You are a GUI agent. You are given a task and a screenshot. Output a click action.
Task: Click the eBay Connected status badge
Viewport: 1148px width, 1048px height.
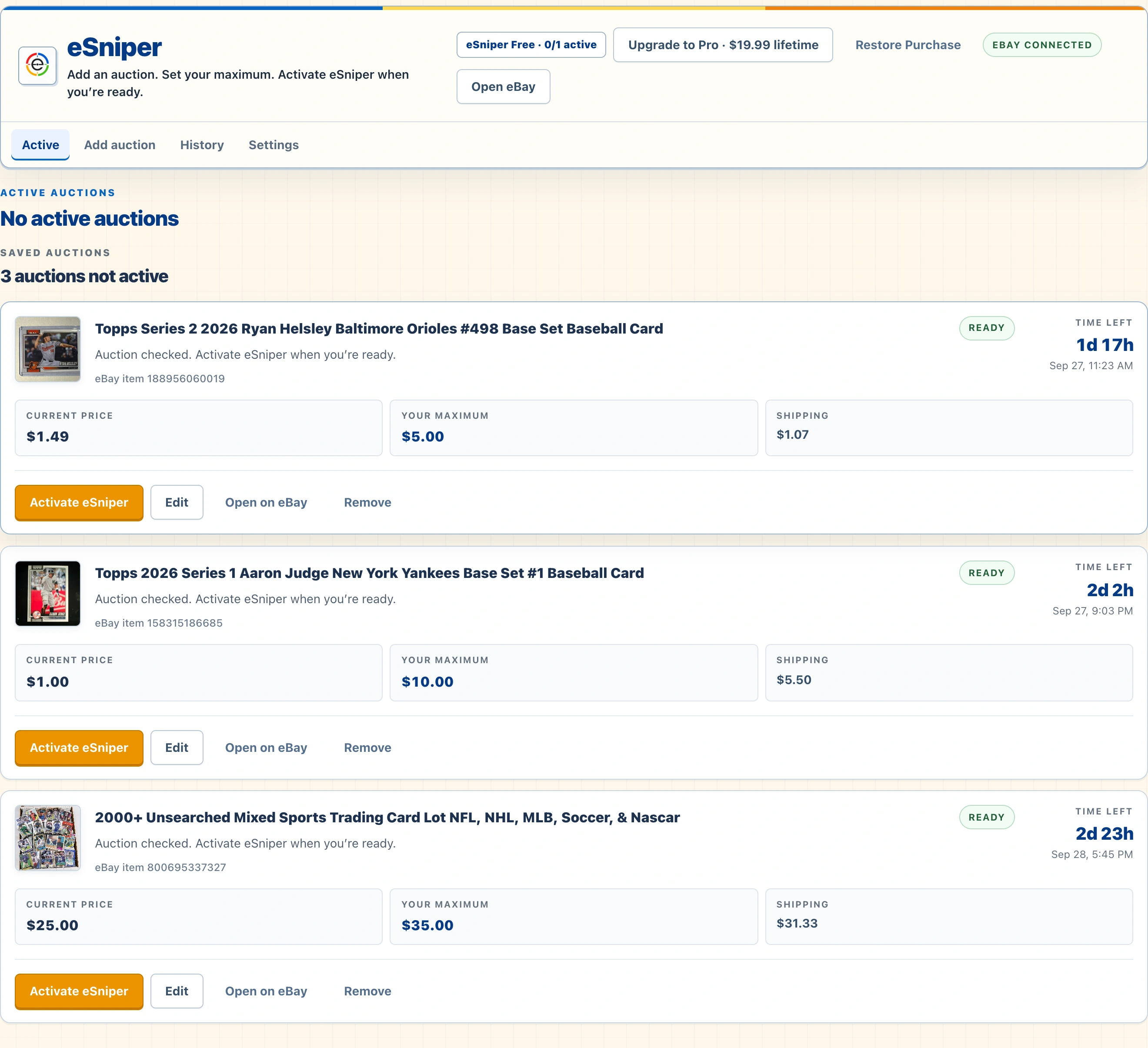(x=1042, y=45)
